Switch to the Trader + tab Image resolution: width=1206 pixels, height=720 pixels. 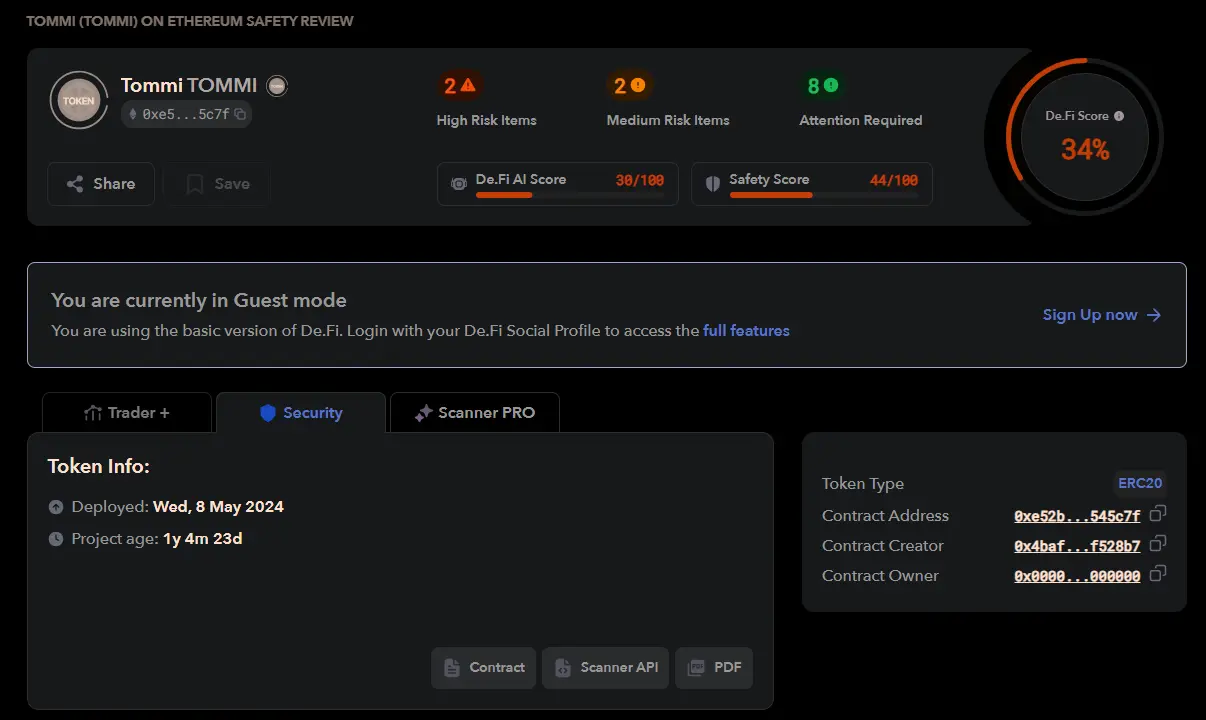point(127,413)
